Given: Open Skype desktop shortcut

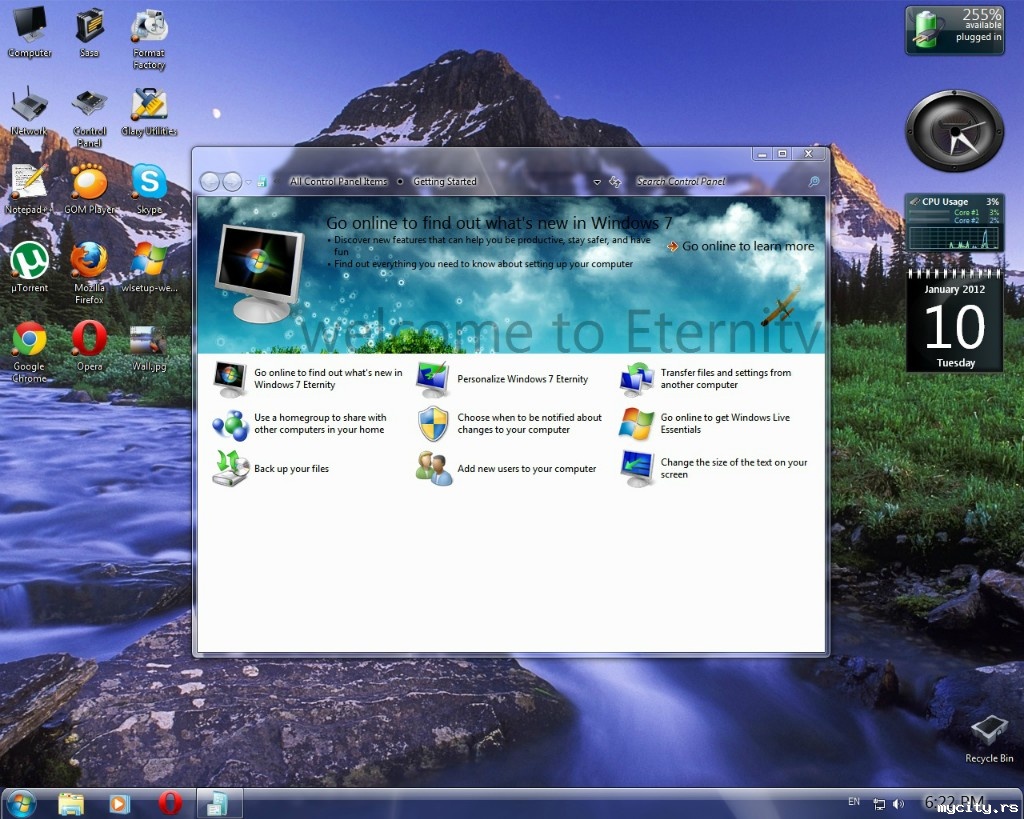Looking at the screenshot, I should [x=149, y=188].
